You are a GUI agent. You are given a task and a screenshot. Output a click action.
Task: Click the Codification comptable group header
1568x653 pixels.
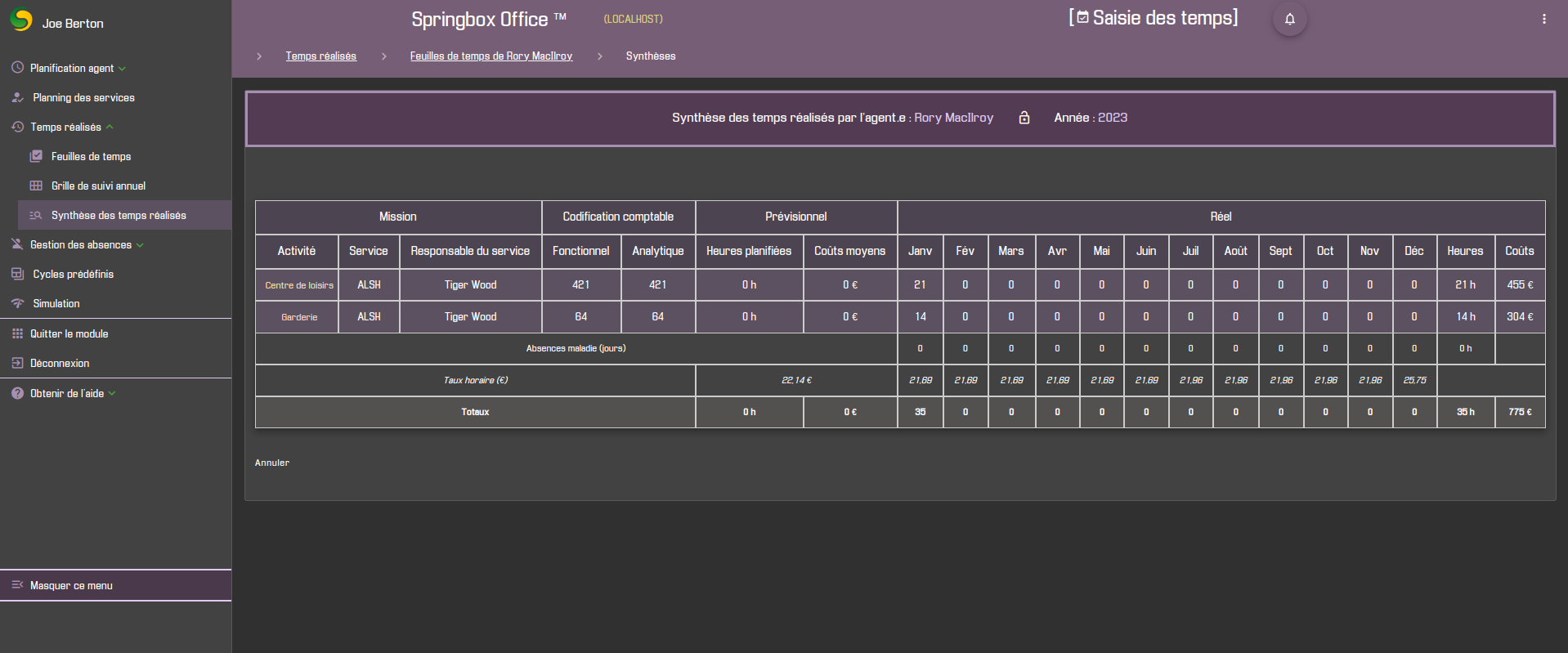click(618, 217)
